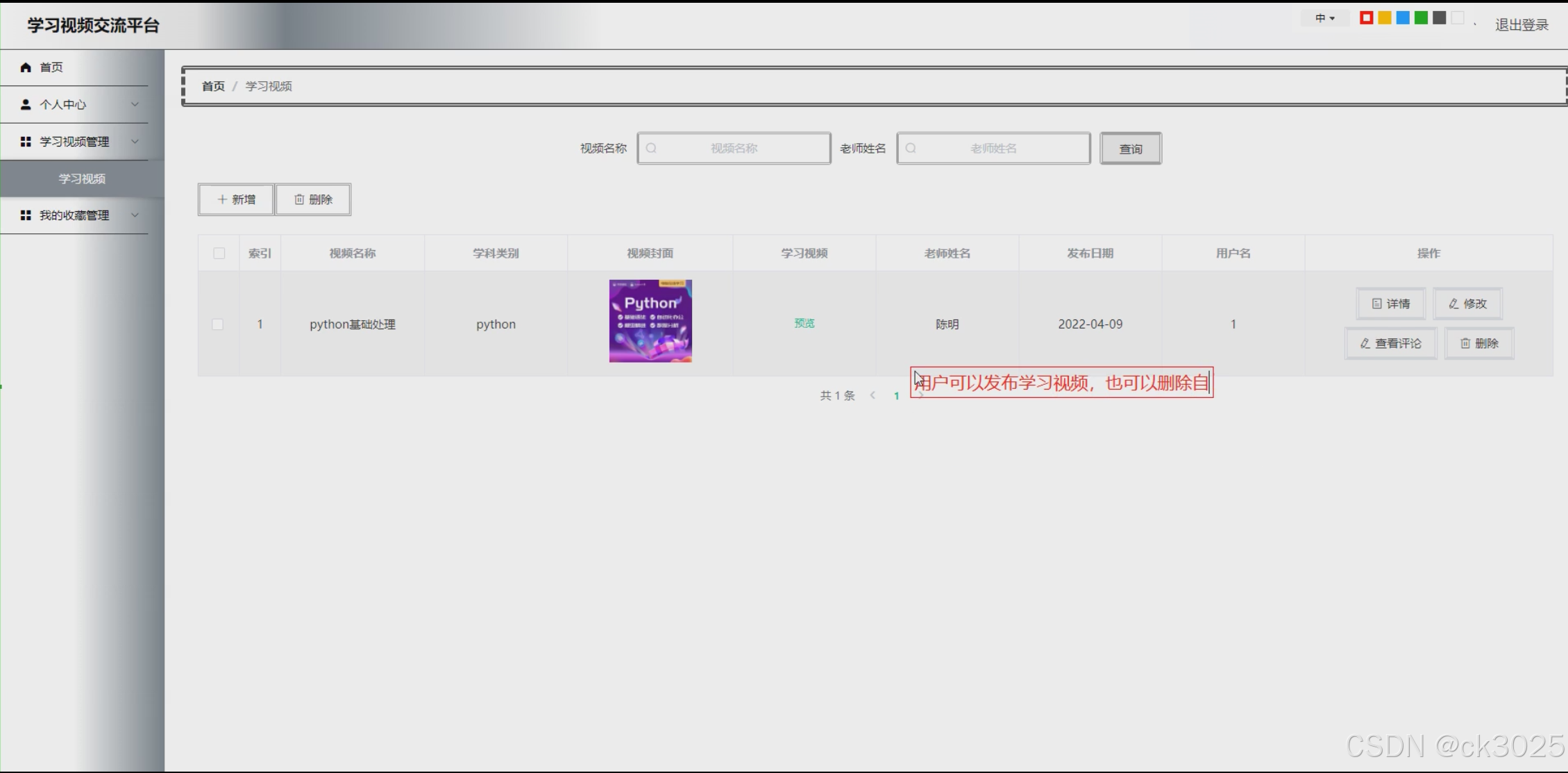
Task: Click the 修改 edit button in row
Action: (x=1467, y=304)
